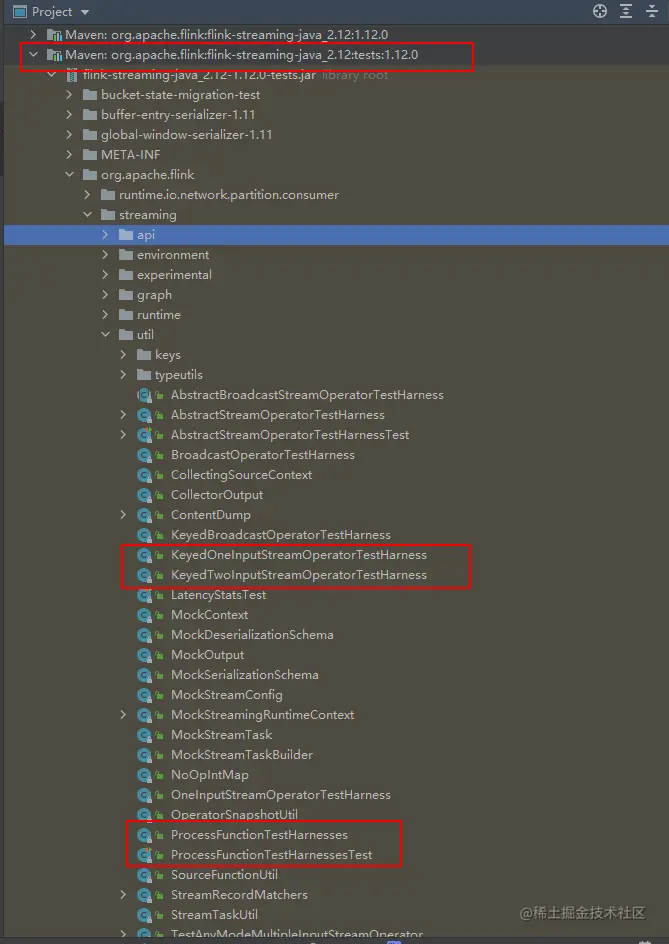Click the BroadcastOperatorTestHarness class icon
The image size is (669, 944).
pyautogui.click(x=144, y=455)
